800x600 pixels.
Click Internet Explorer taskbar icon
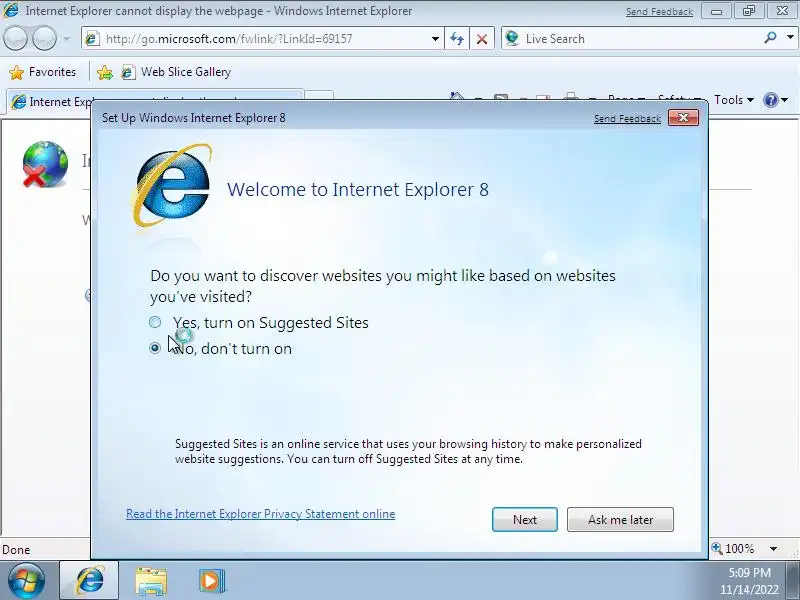89,580
